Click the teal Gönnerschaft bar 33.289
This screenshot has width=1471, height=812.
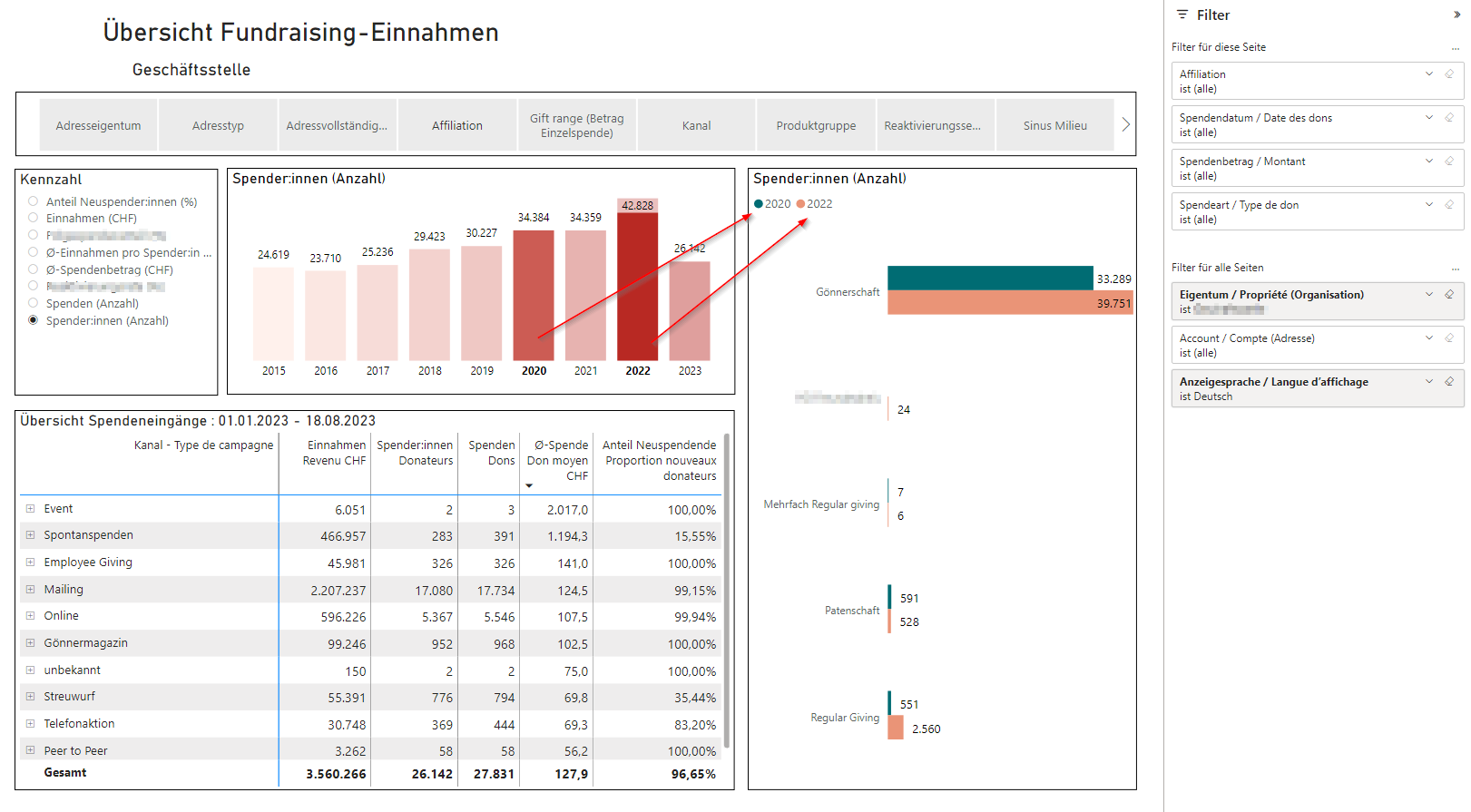pyautogui.click(x=990, y=278)
